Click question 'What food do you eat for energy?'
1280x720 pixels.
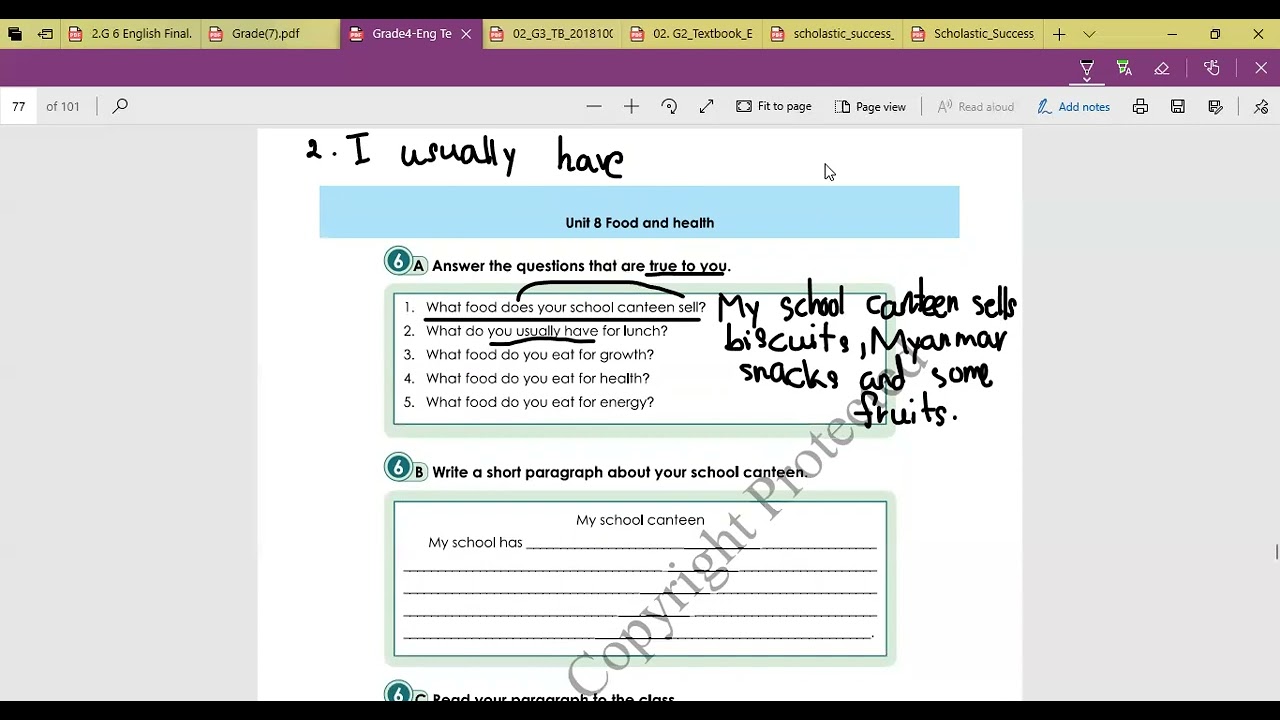point(540,402)
